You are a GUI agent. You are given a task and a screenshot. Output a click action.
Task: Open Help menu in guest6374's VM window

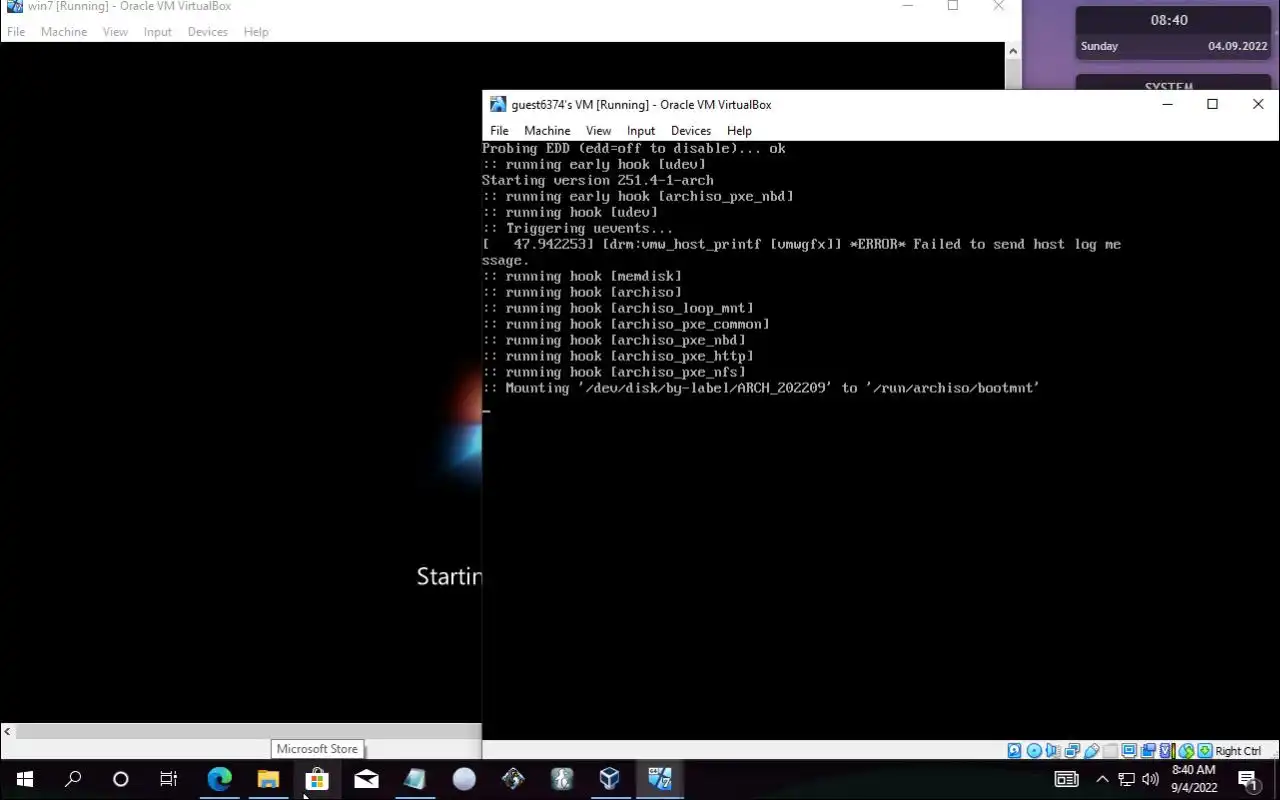point(739,130)
